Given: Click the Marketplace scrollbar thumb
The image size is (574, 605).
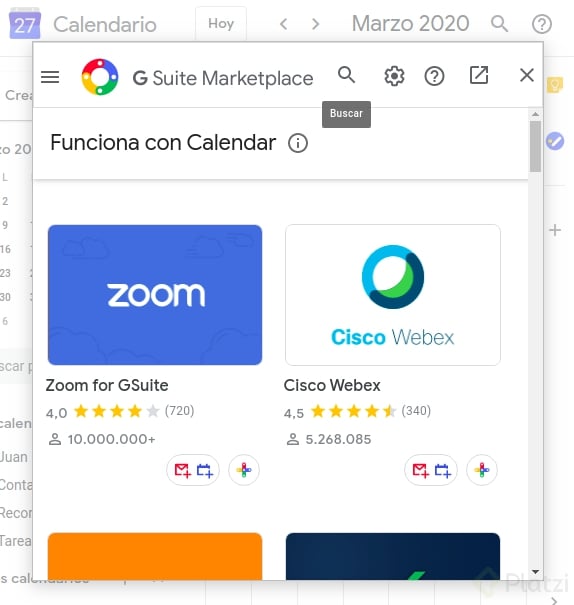Looking at the screenshot, I should pyautogui.click(x=535, y=147).
